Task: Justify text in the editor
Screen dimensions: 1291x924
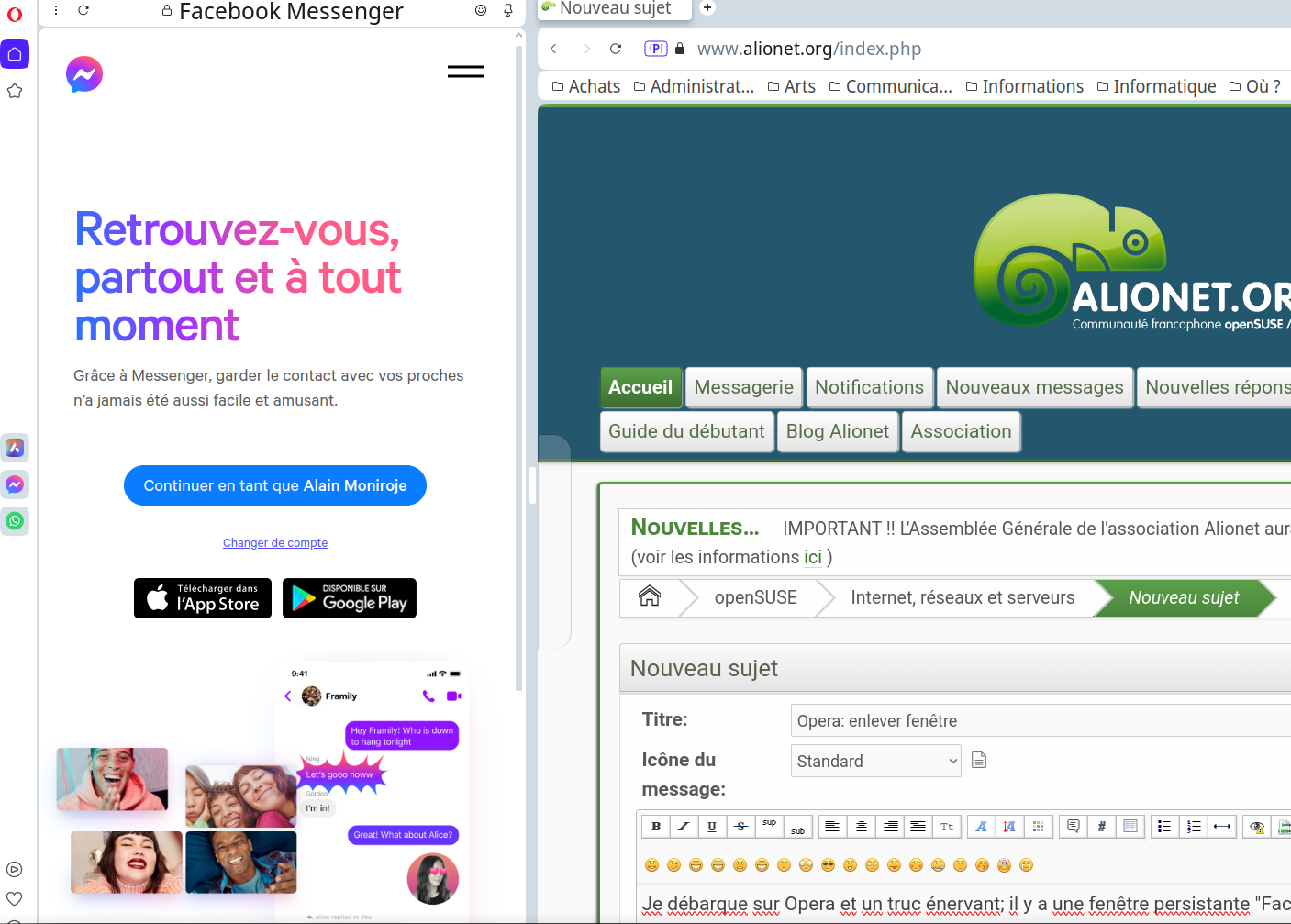Action: 918,827
